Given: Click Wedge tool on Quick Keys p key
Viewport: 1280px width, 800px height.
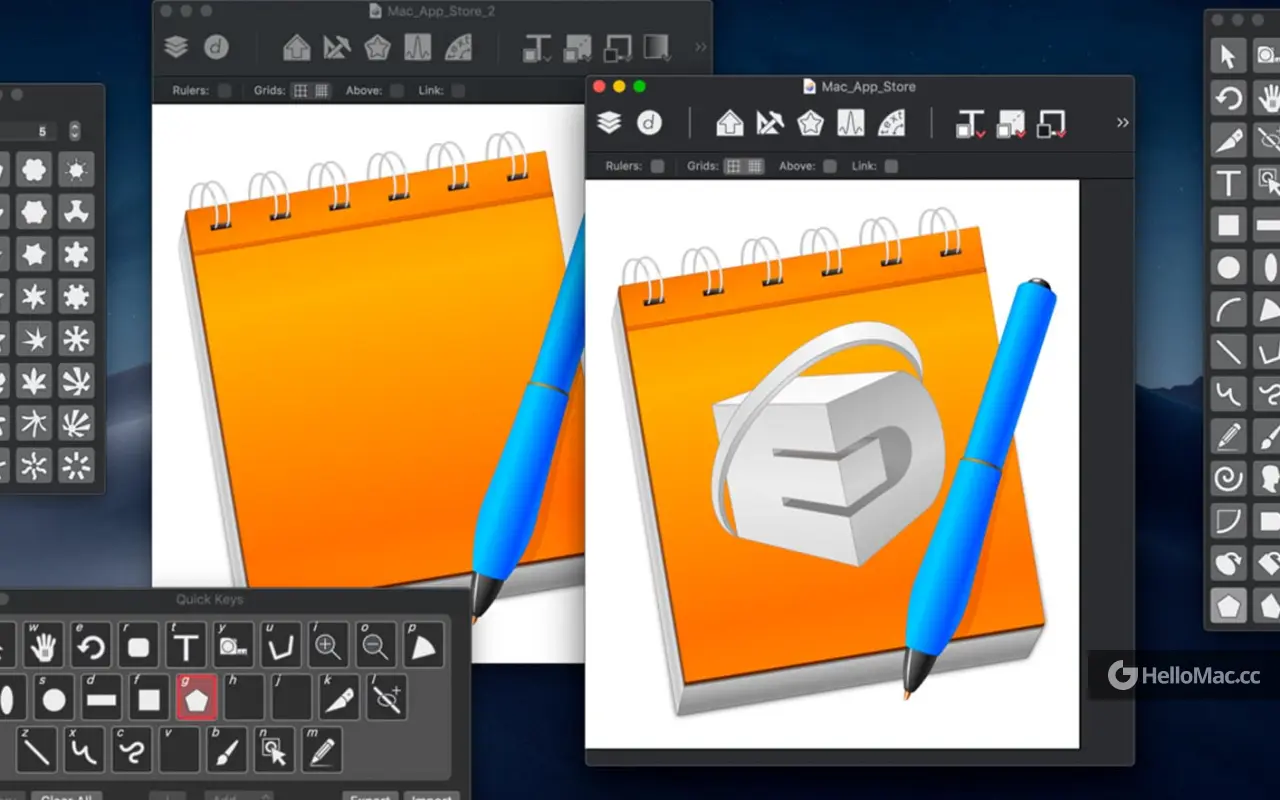Looking at the screenshot, I should click(423, 646).
